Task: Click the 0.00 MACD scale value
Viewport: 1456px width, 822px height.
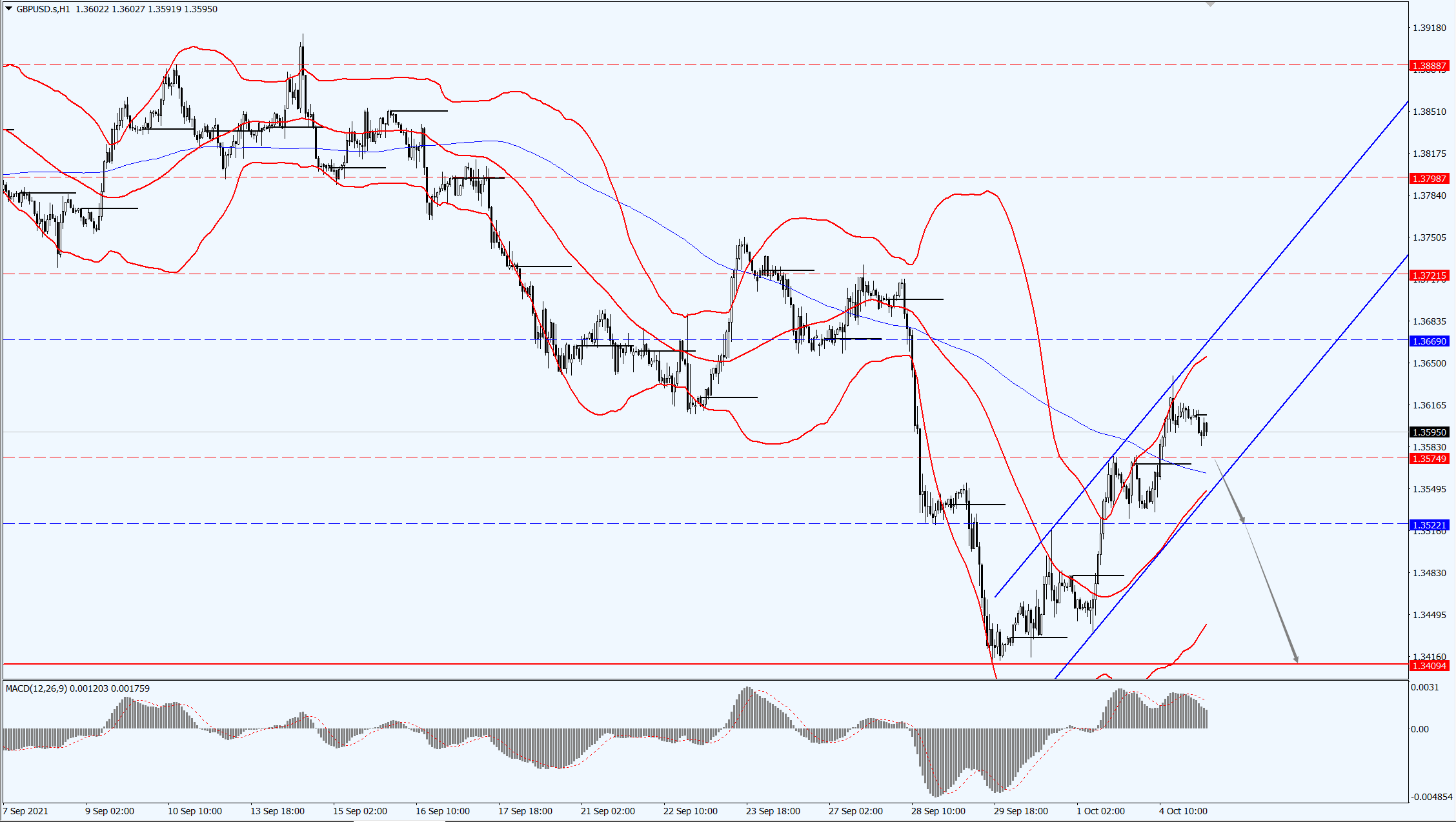Action: pyautogui.click(x=1420, y=729)
